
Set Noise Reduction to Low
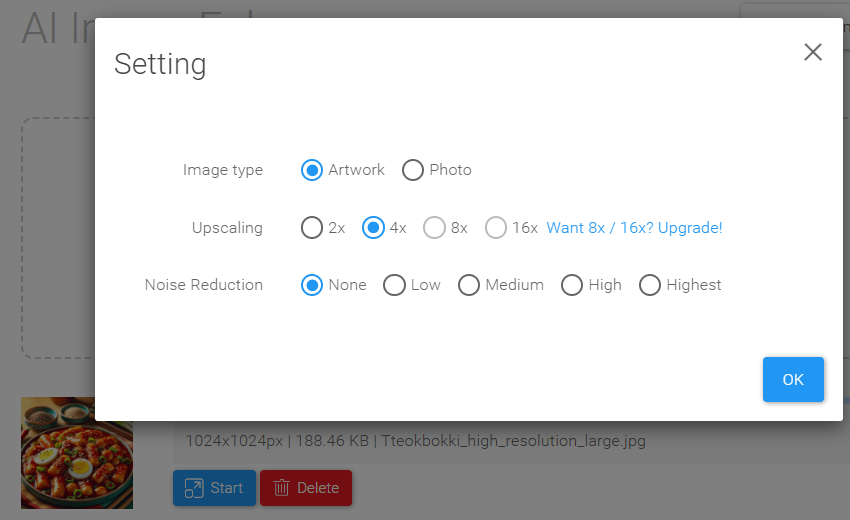(x=394, y=285)
